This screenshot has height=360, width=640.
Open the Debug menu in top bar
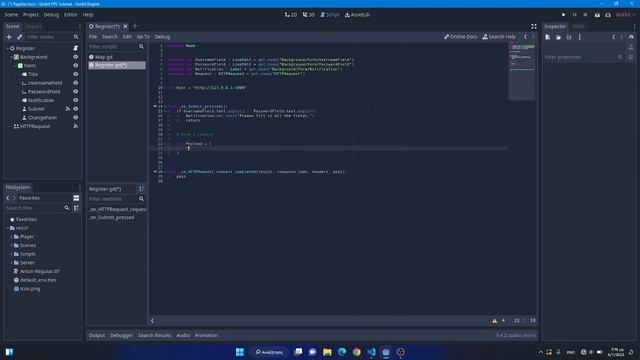click(x=51, y=15)
